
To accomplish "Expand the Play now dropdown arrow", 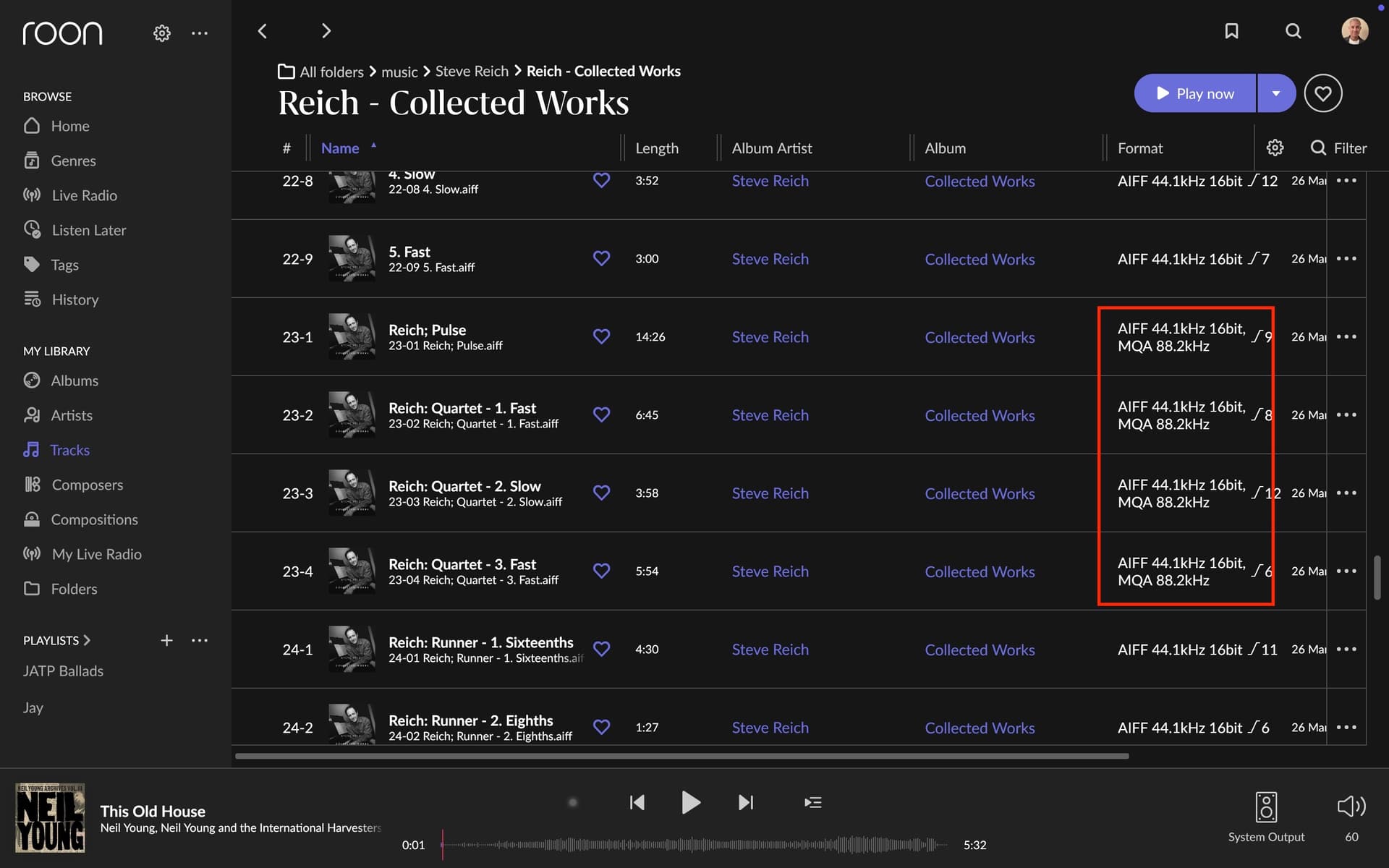I will coord(1276,93).
